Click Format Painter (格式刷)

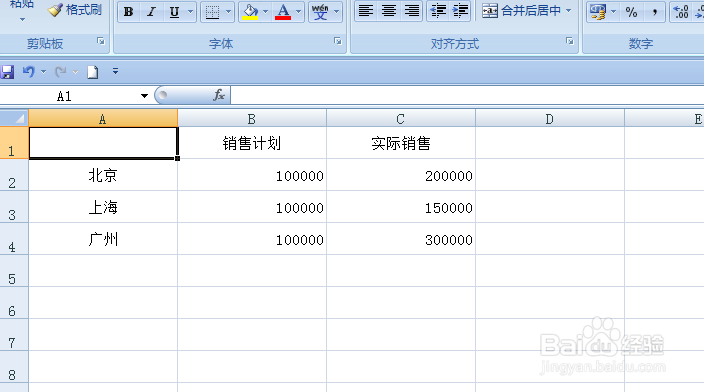[75, 10]
